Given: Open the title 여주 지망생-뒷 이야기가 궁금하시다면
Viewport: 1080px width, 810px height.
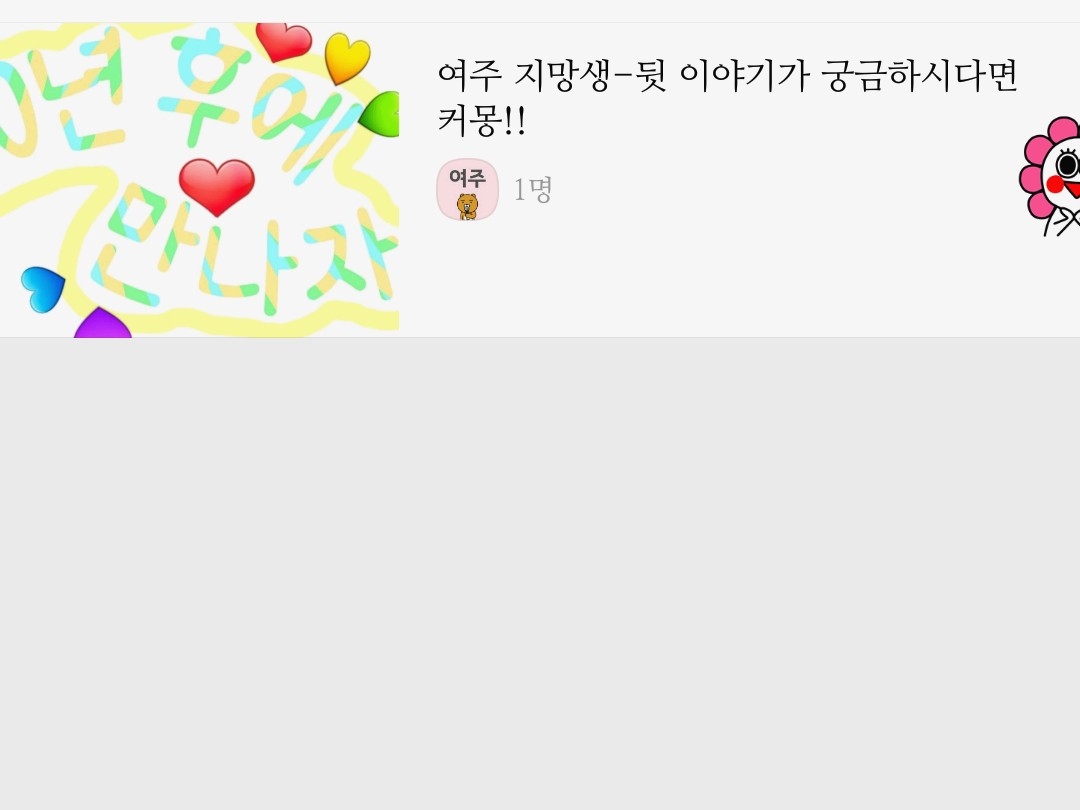Looking at the screenshot, I should (x=727, y=75).
